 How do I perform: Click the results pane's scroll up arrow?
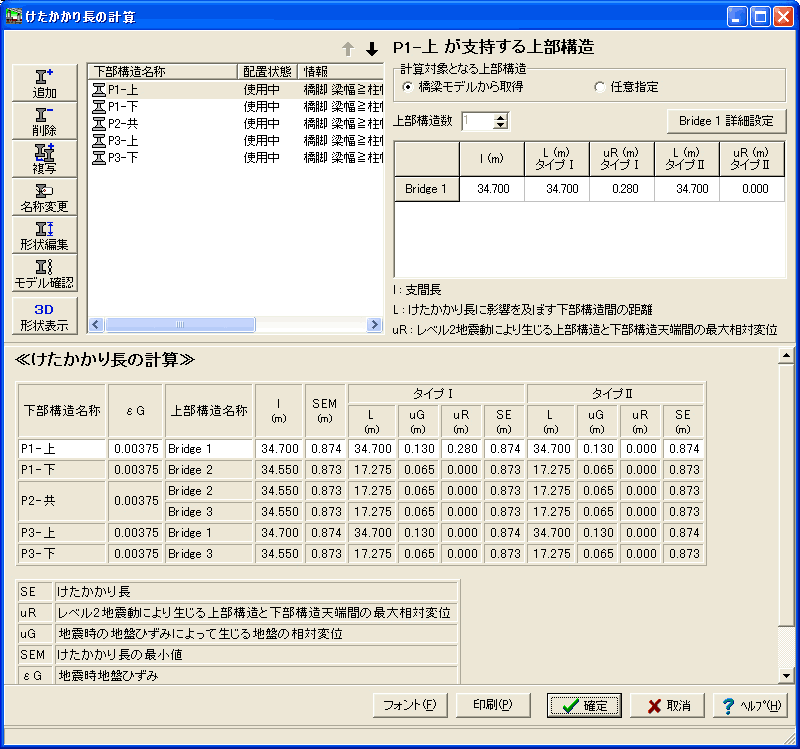(x=786, y=356)
